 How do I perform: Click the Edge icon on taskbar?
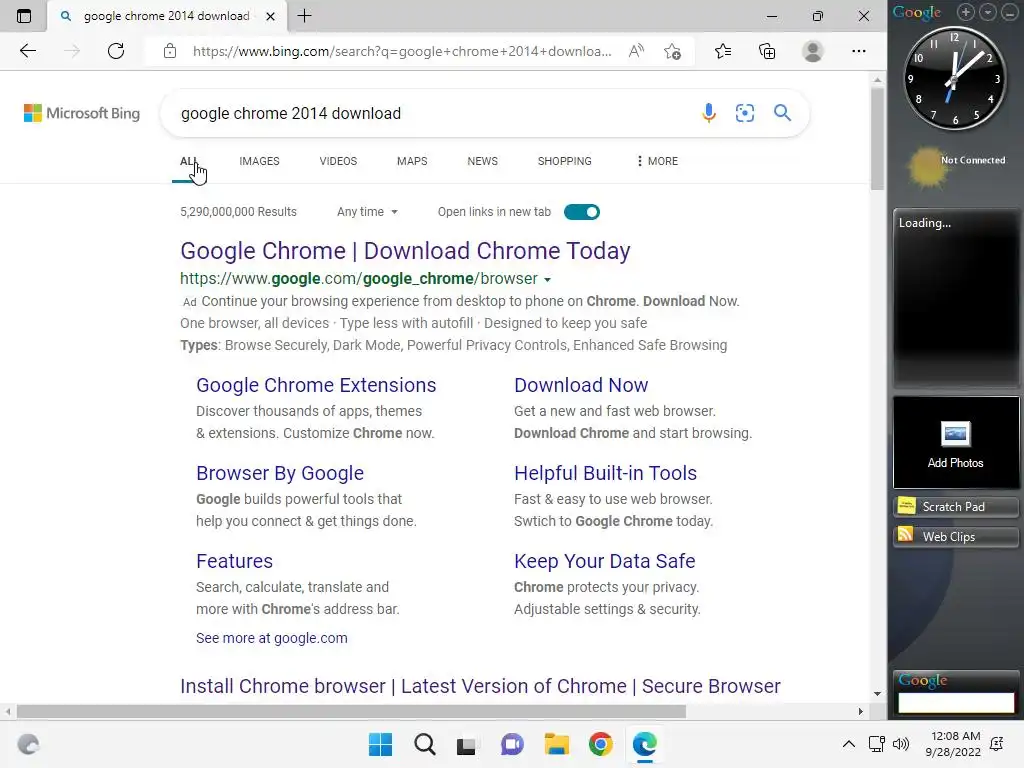tap(645, 744)
